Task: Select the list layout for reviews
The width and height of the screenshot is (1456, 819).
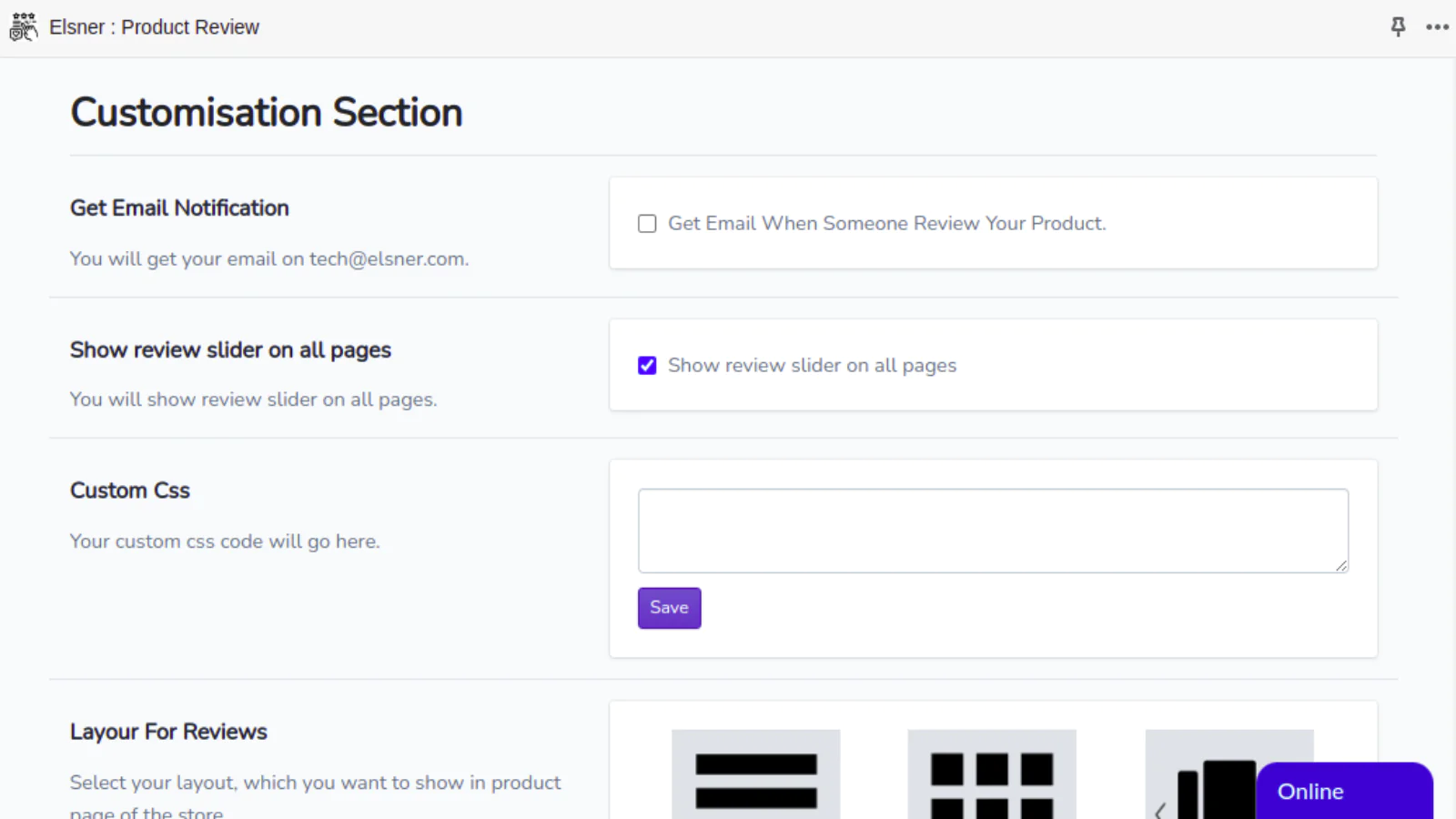Action: [x=755, y=775]
